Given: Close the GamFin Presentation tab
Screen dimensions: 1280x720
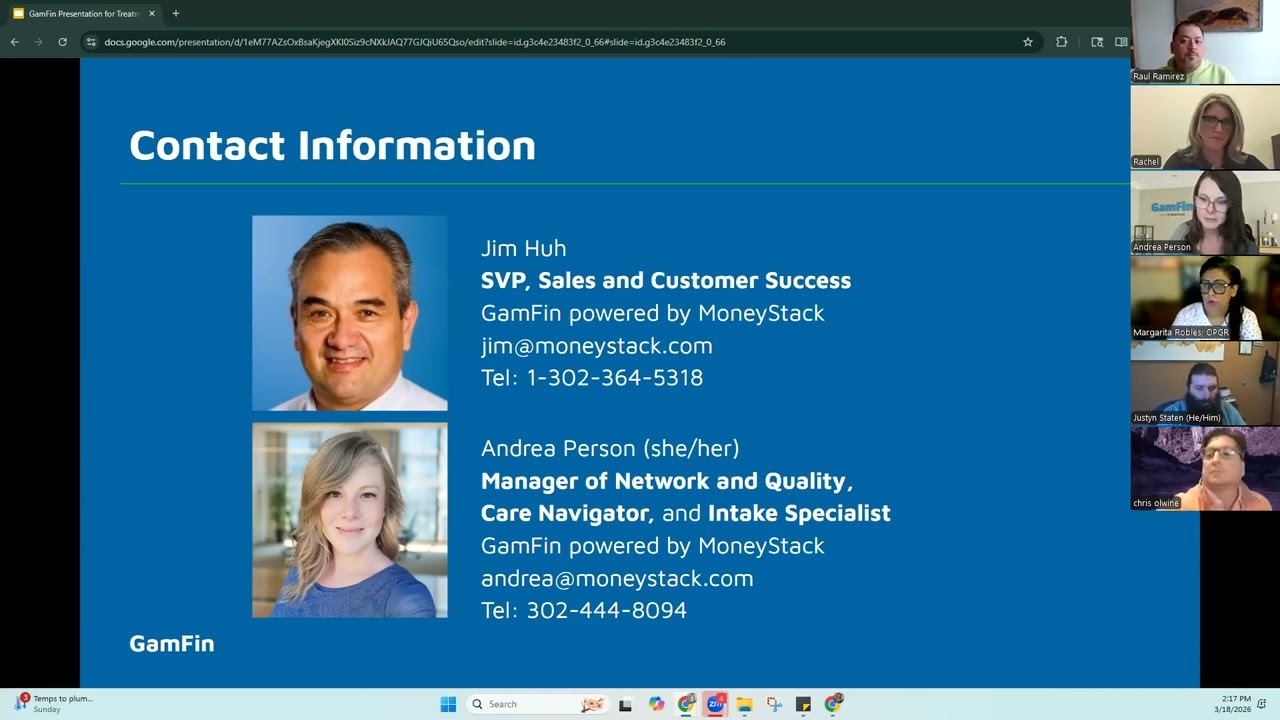Looking at the screenshot, I should (x=152, y=14).
